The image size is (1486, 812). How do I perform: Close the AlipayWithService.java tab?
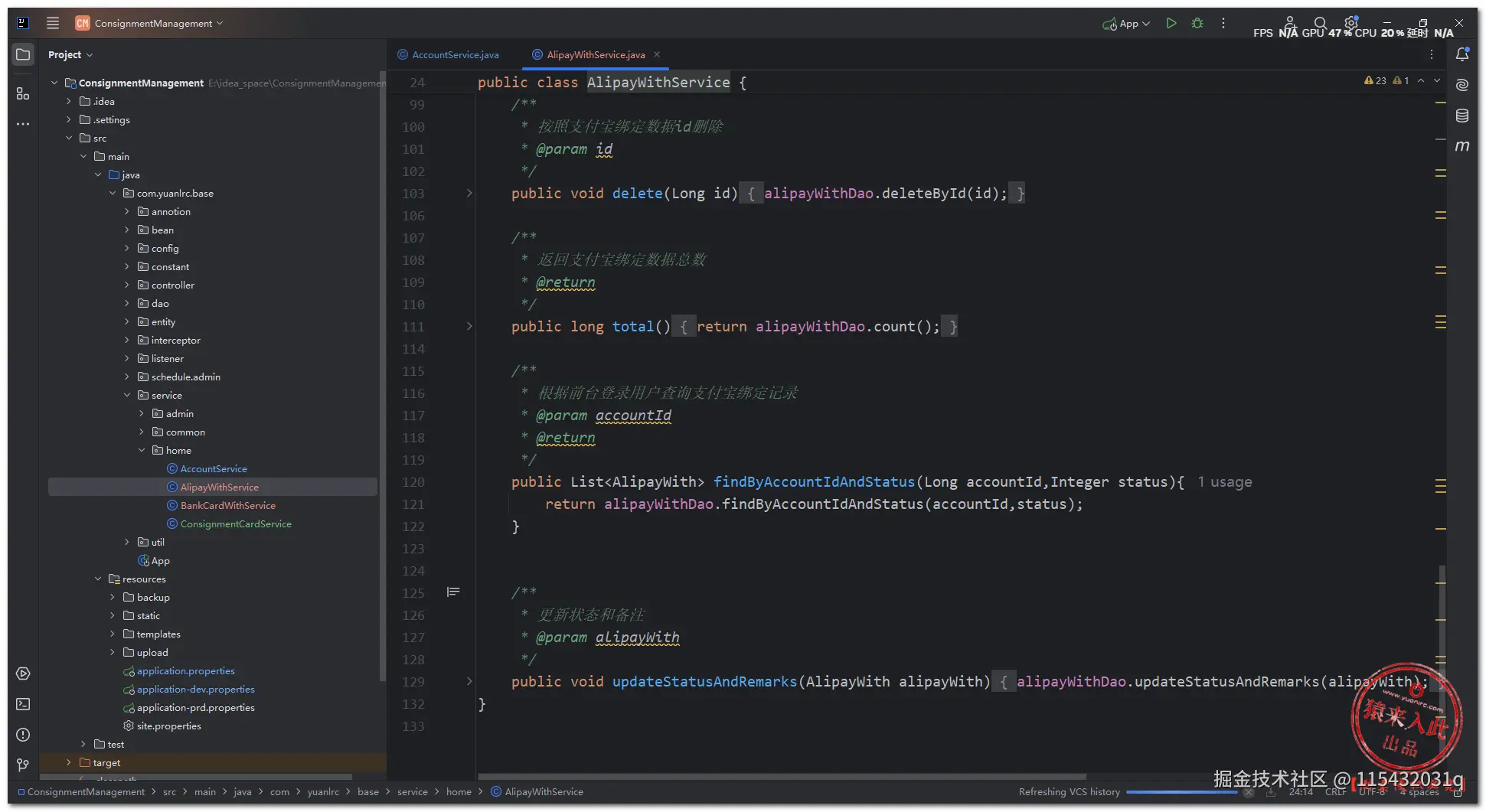[657, 54]
